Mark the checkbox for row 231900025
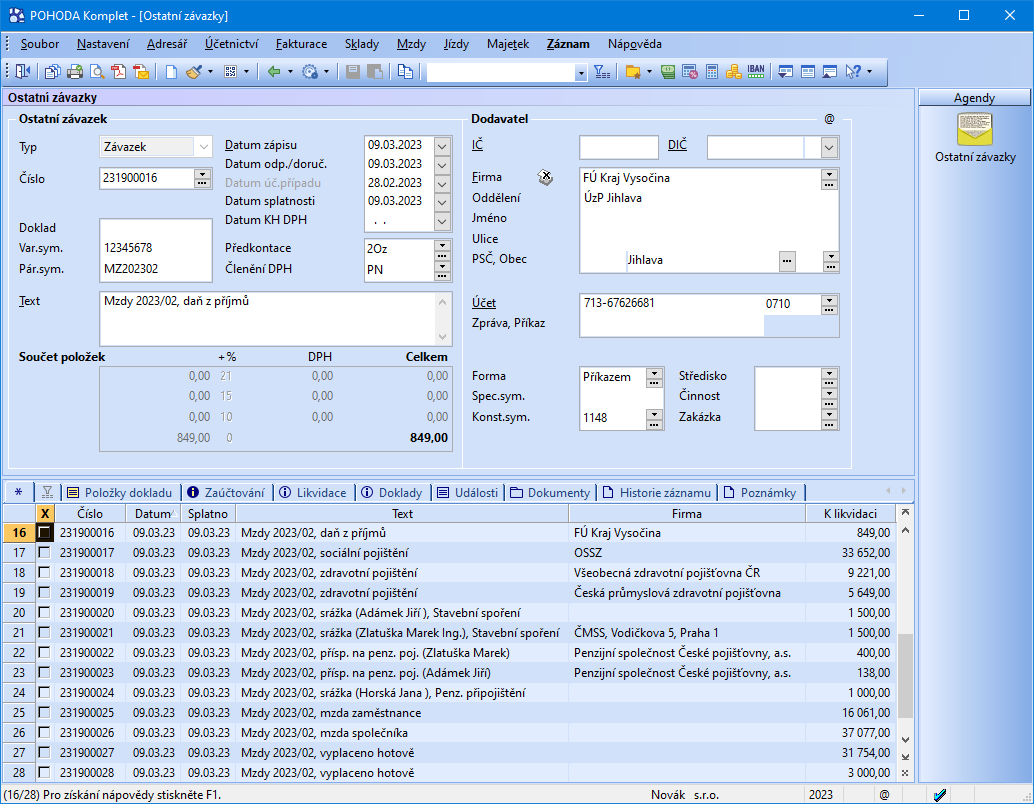This screenshot has width=1034, height=804. [x=44, y=713]
